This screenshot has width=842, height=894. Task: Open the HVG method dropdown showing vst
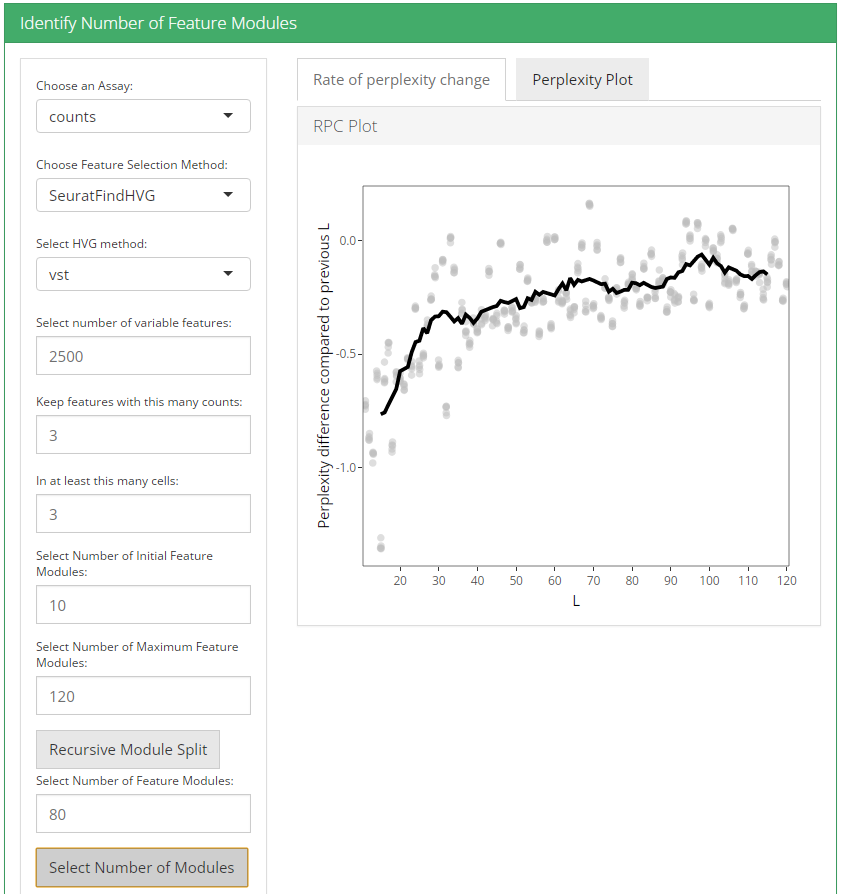pyautogui.click(x=143, y=274)
